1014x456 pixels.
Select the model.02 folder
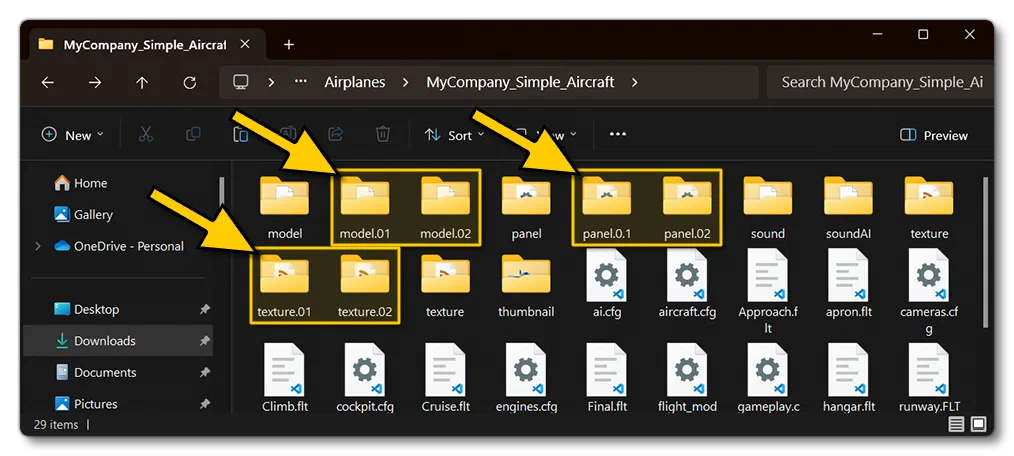[x=446, y=207]
